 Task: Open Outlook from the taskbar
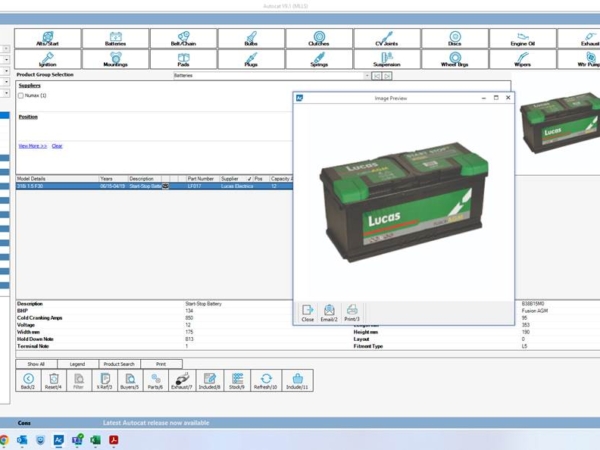pyautogui.click(x=22, y=440)
